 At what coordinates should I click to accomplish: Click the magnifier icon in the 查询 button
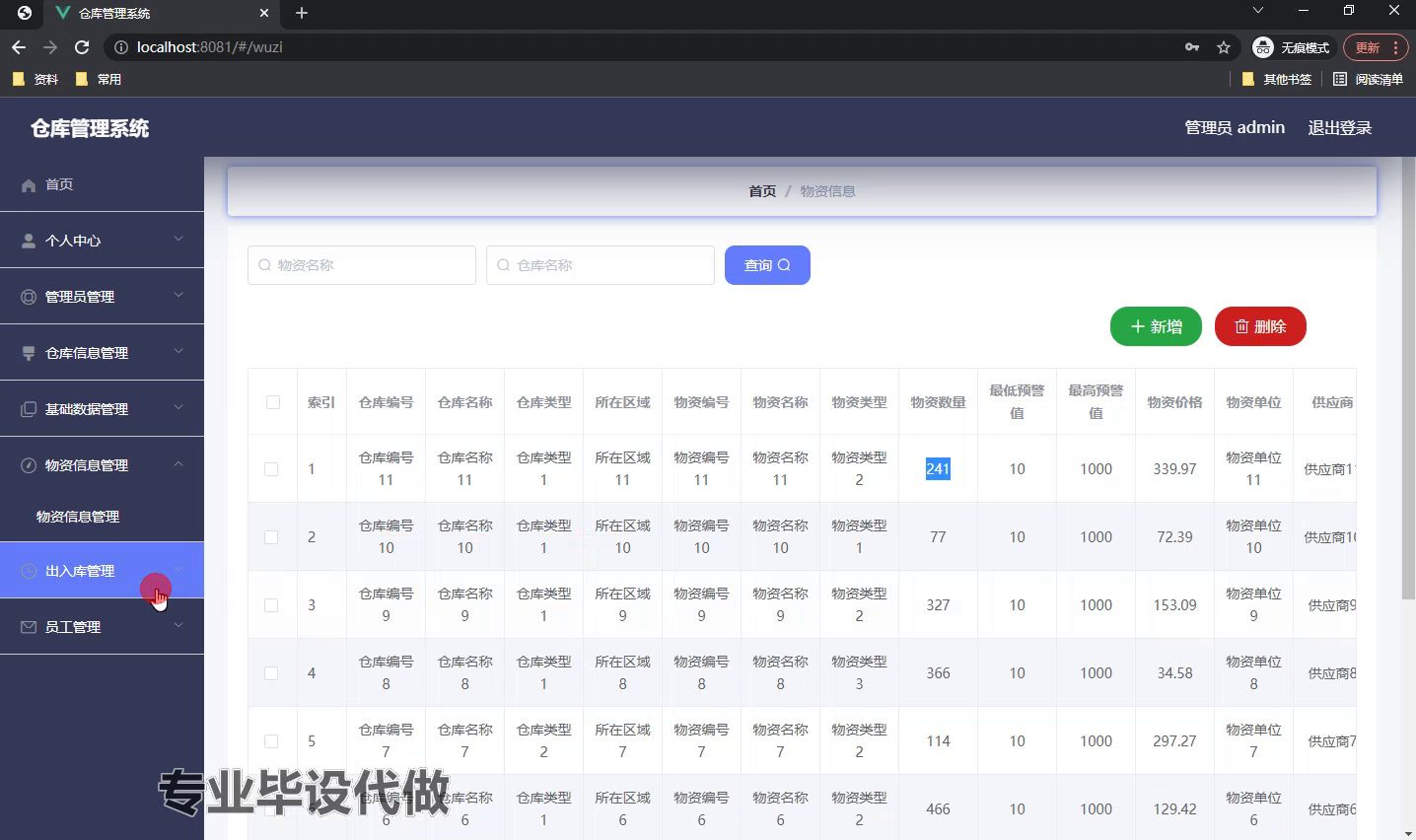tap(784, 265)
